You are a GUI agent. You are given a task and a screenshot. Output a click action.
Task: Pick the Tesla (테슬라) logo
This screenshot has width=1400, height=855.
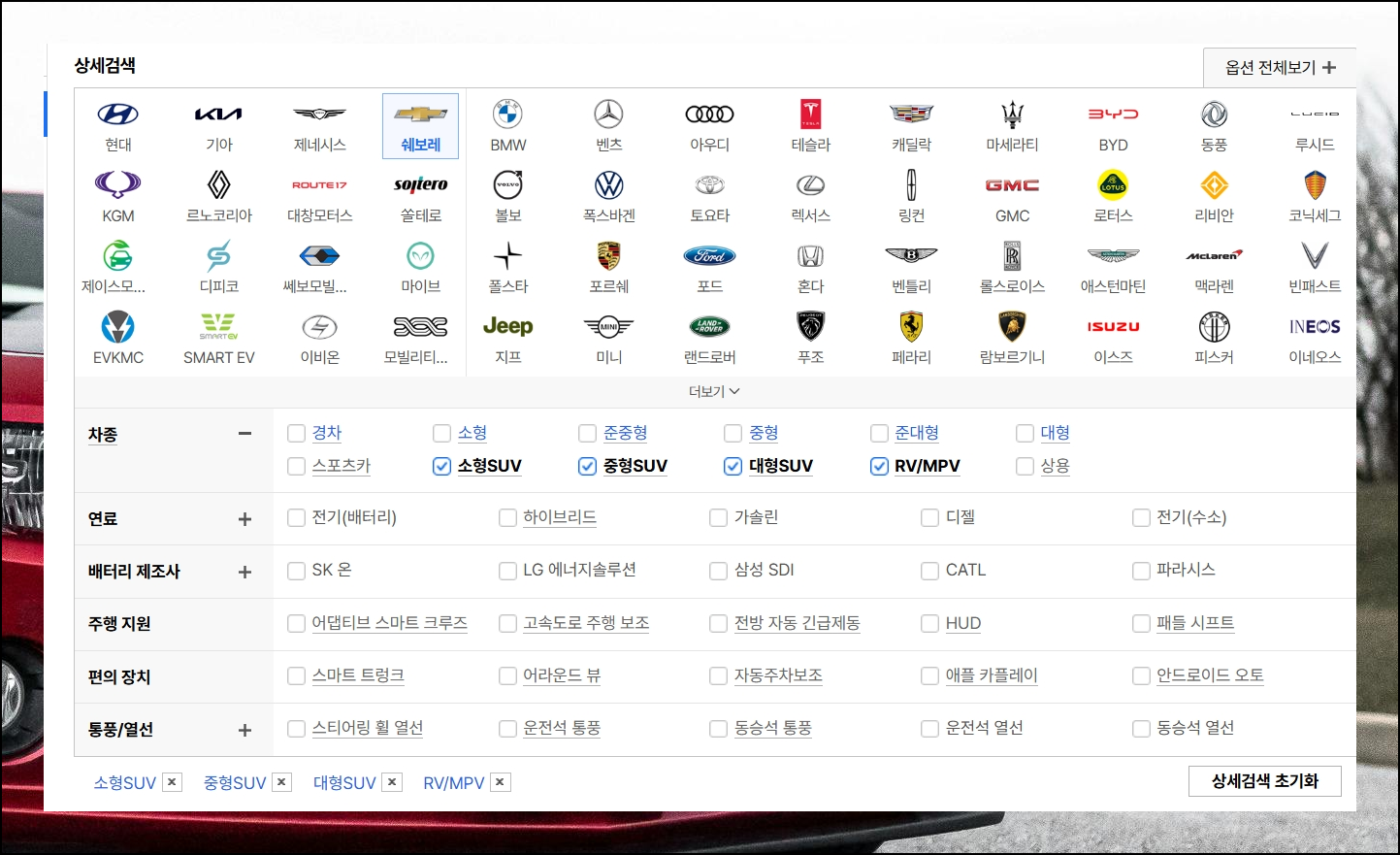click(811, 115)
